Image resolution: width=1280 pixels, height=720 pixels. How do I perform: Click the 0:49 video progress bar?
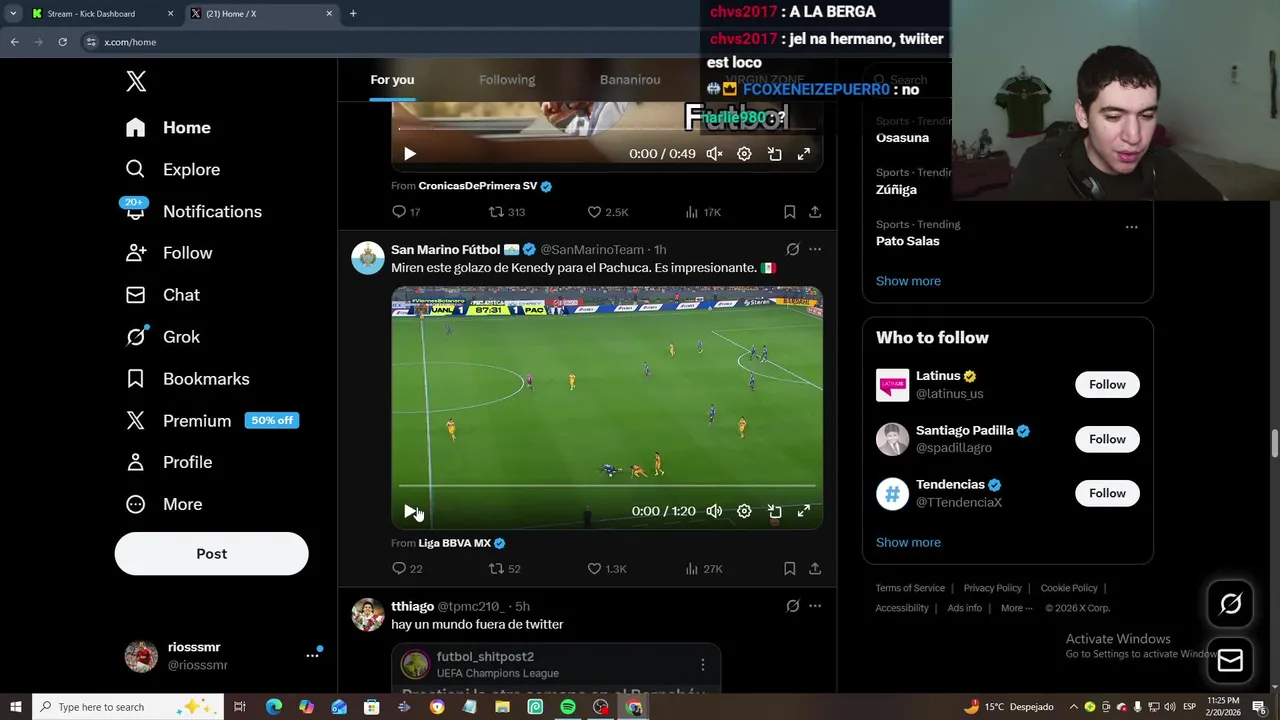[x=607, y=129]
